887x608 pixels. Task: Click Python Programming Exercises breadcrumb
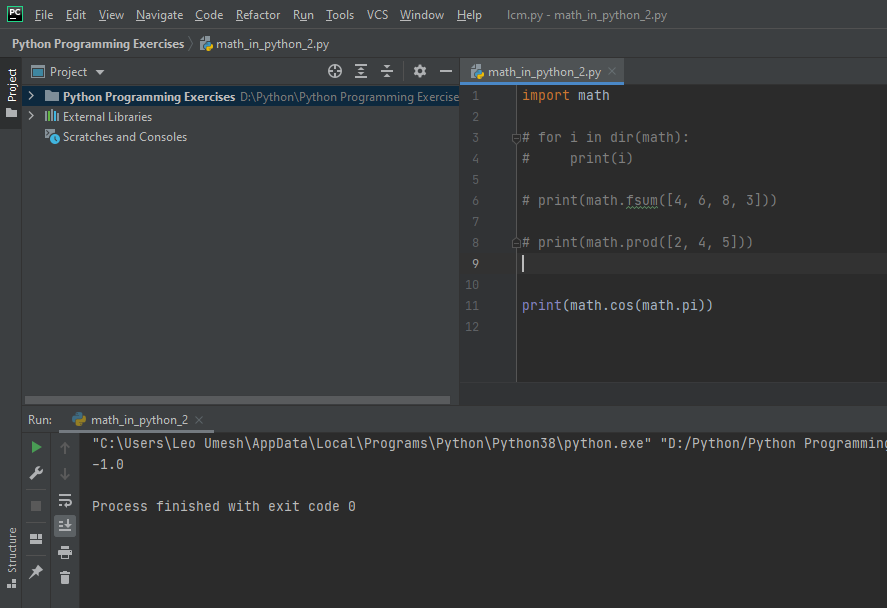coord(98,44)
